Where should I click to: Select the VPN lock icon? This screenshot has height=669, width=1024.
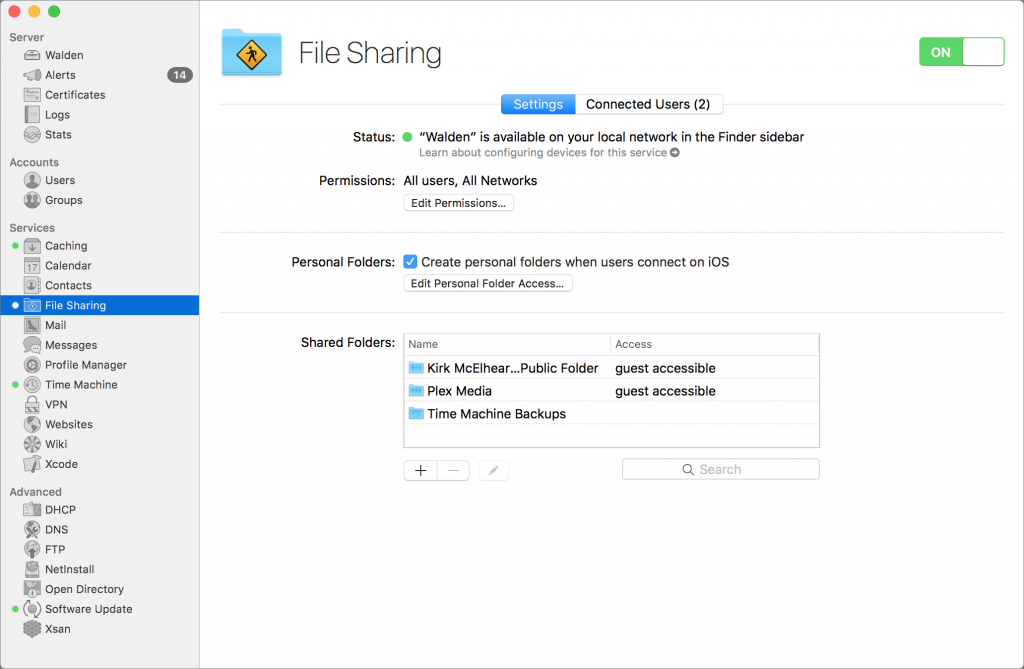tap(32, 404)
